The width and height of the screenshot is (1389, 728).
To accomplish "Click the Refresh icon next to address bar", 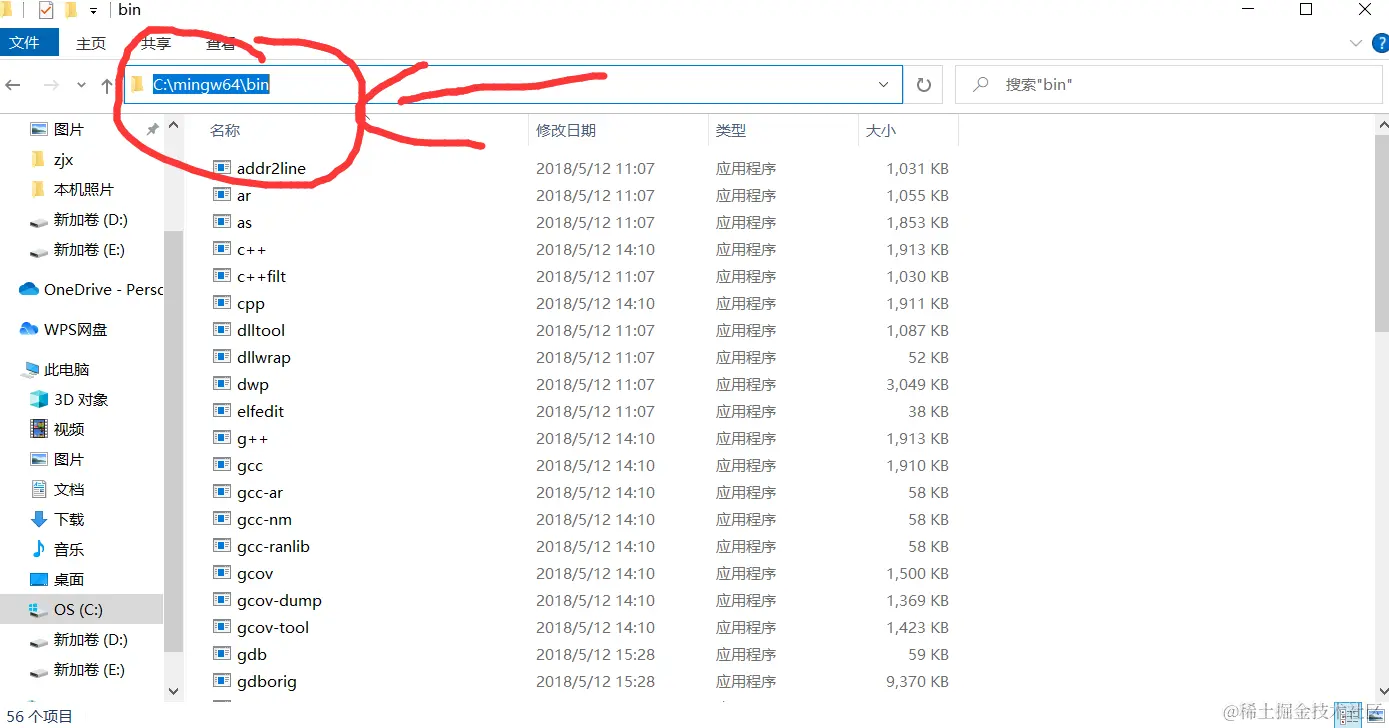I will (923, 84).
